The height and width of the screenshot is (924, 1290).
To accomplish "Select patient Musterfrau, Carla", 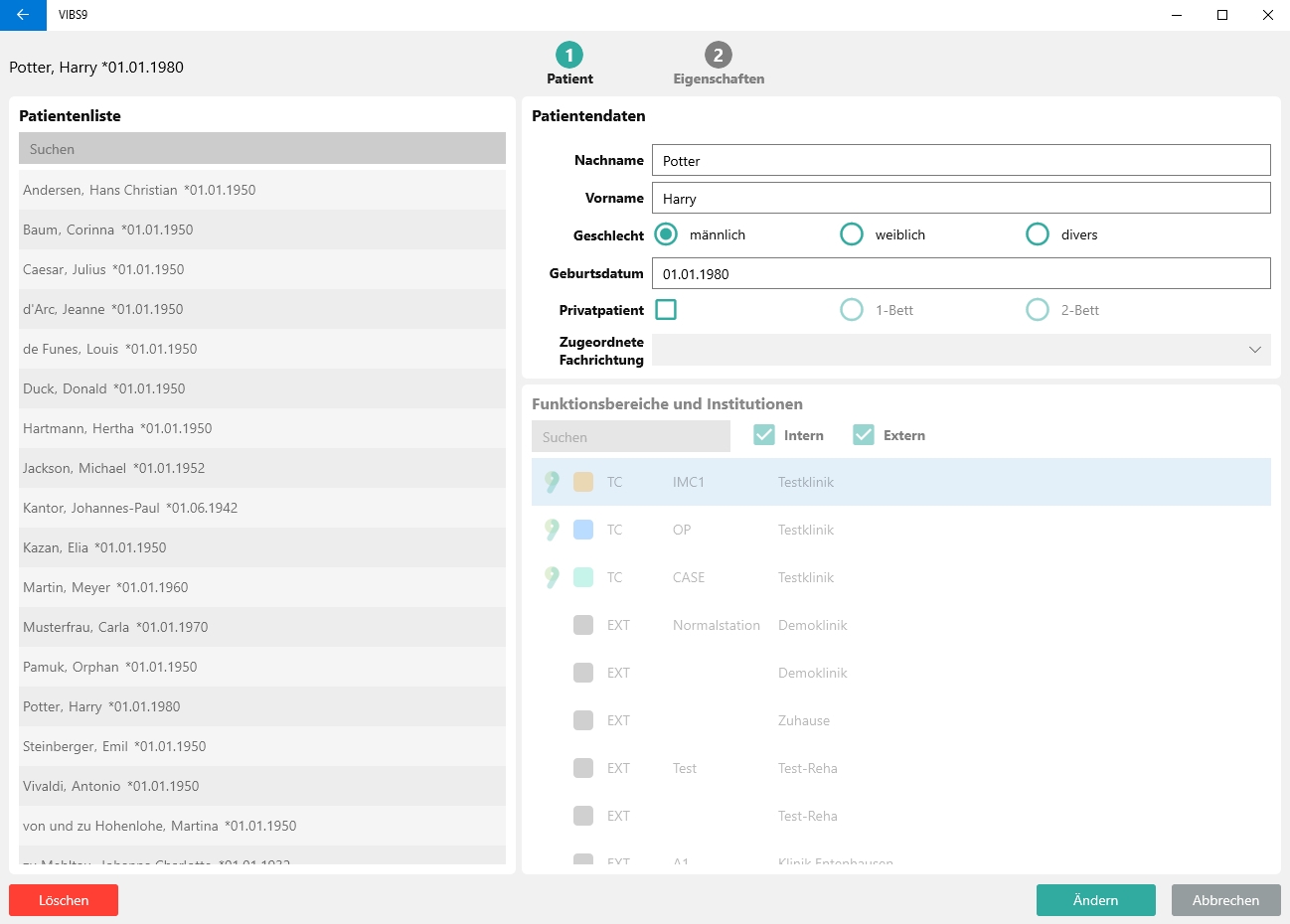I will 262,627.
